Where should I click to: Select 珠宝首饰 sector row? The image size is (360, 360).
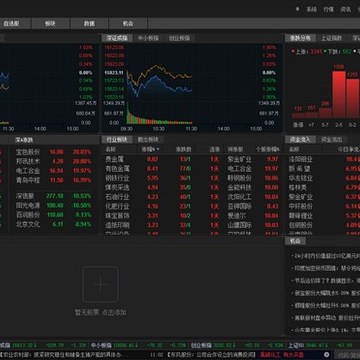pyautogui.click(x=192, y=216)
